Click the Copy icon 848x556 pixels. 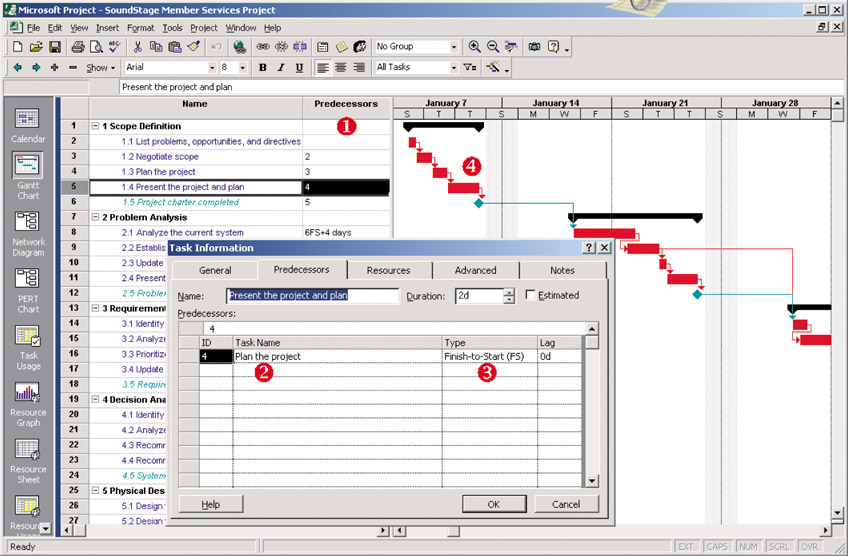pos(156,47)
